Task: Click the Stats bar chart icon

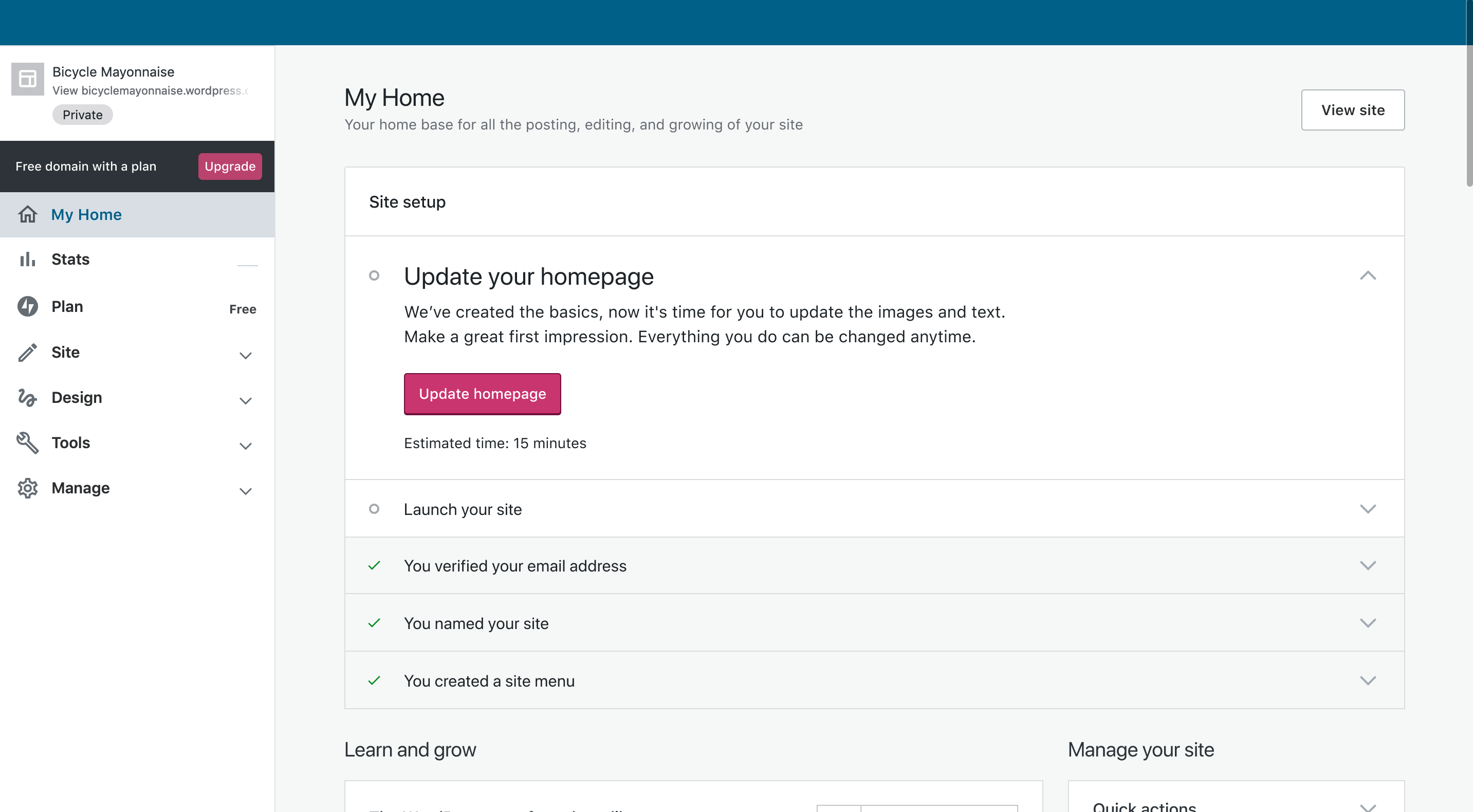Action: coord(27,260)
